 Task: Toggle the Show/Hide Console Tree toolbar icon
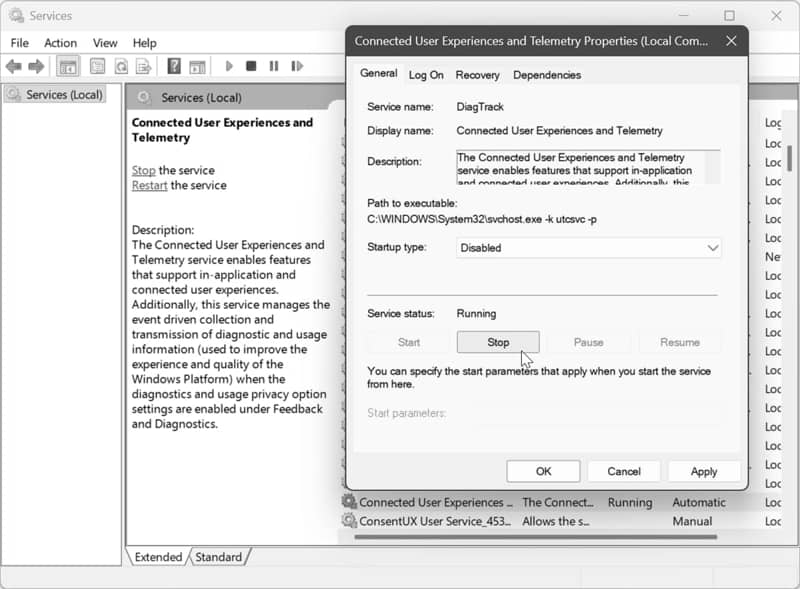pyautogui.click(x=68, y=66)
